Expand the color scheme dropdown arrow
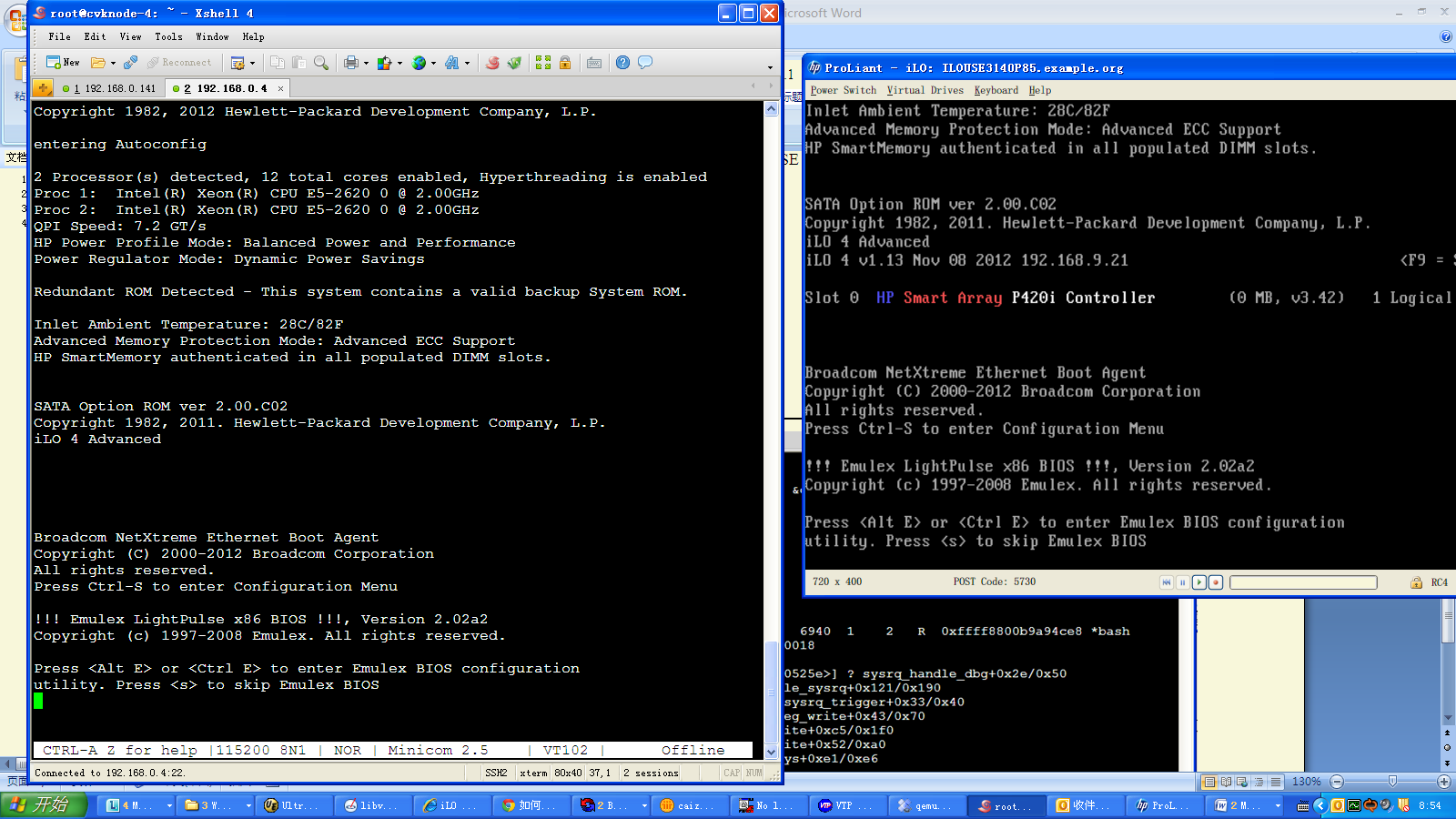The height and width of the screenshot is (819, 1456). [x=399, y=64]
